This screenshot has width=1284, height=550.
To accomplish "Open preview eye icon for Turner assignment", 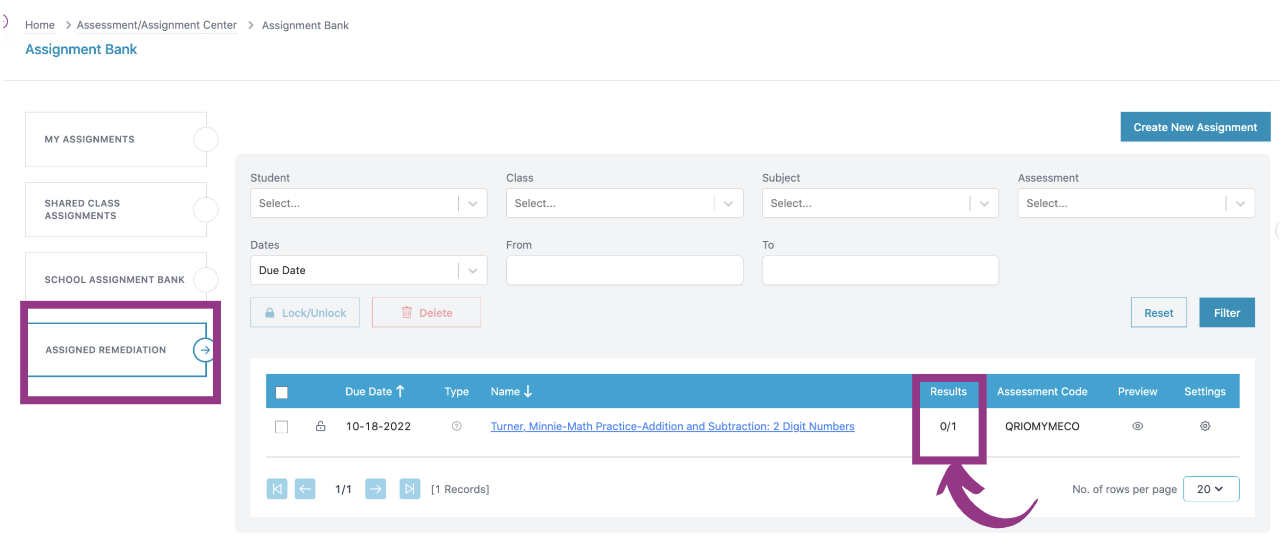I will (1137, 426).
